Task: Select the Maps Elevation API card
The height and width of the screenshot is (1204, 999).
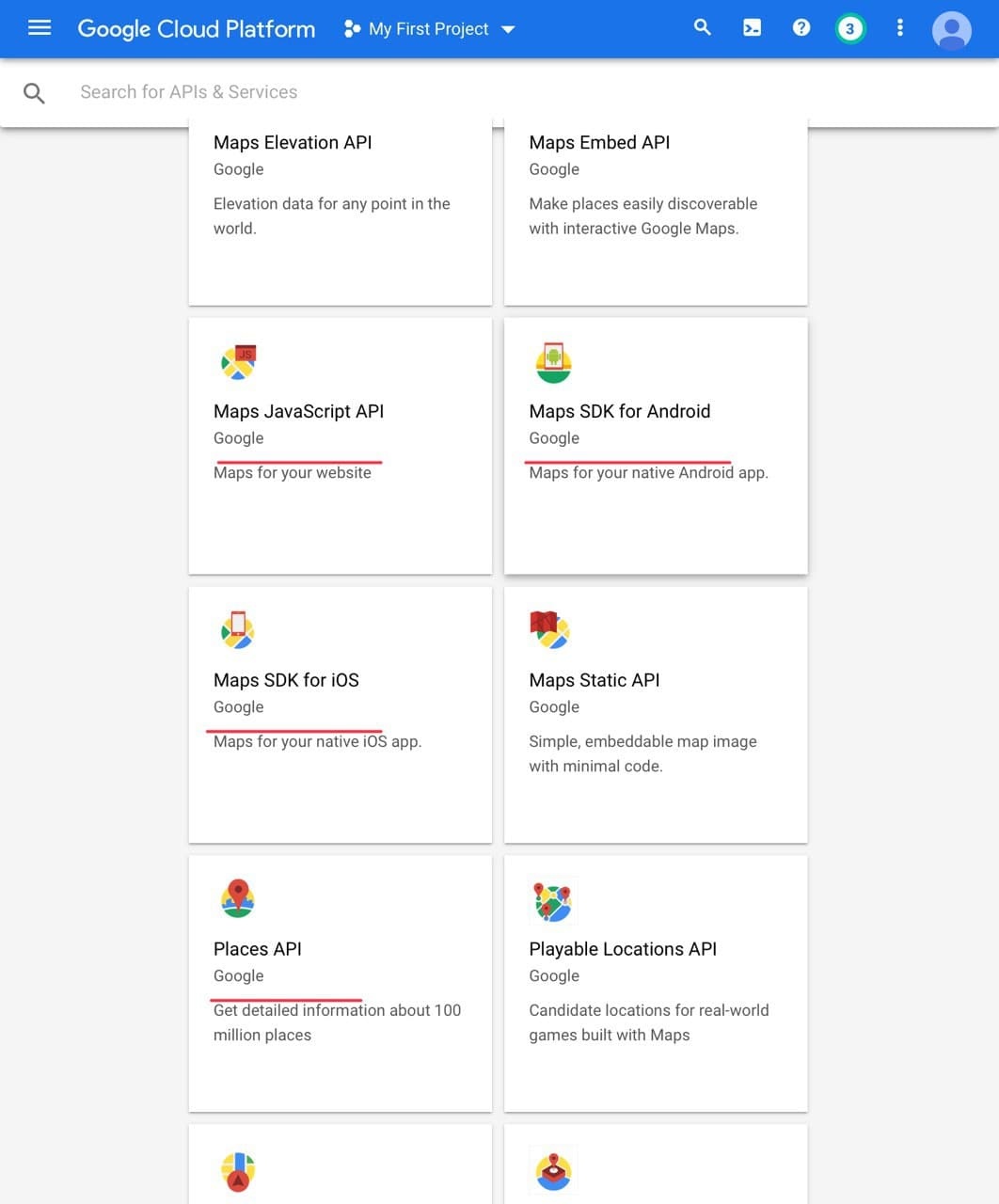Action: pos(340,214)
